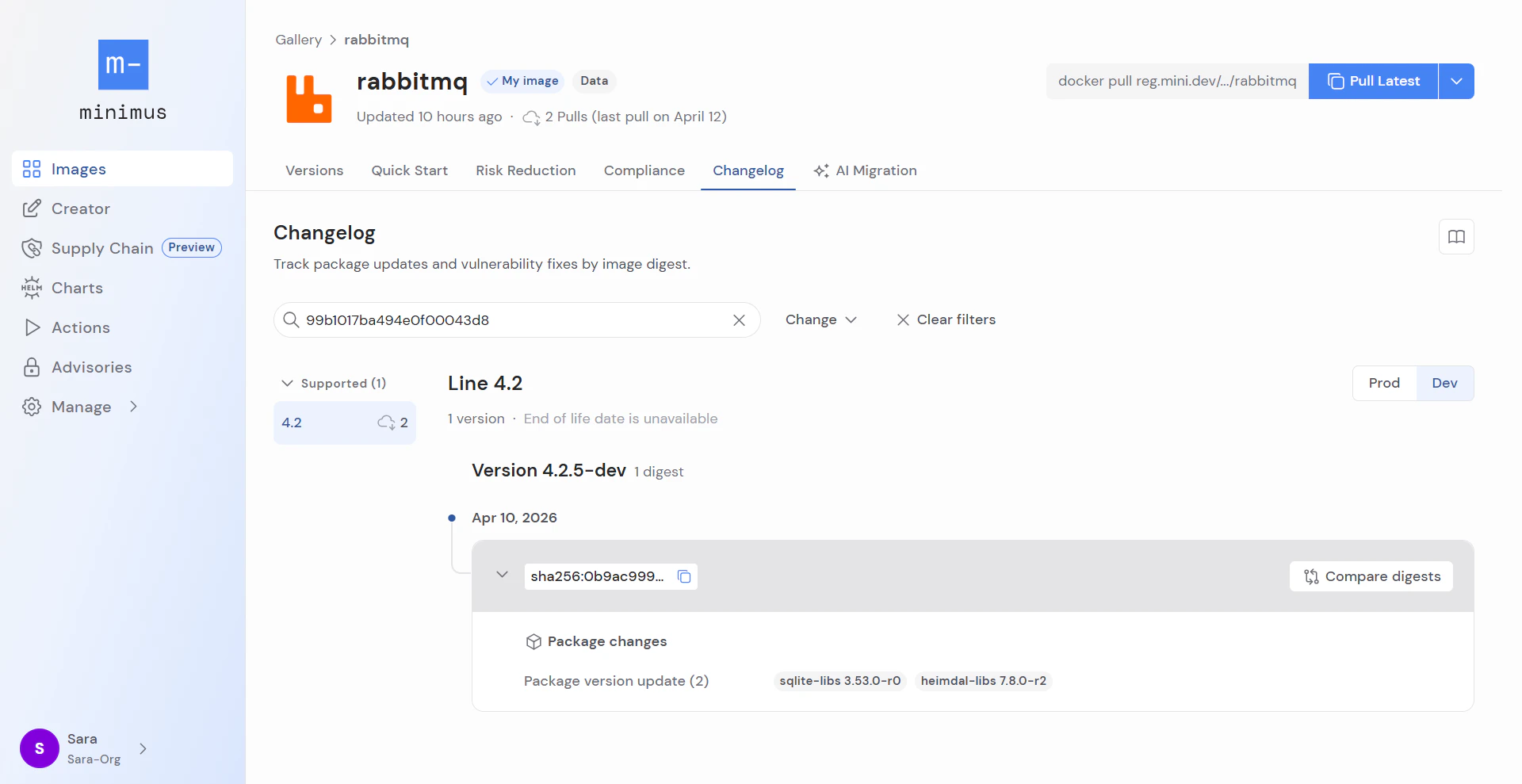
Task: Open the Quick Start tab
Action: coord(410,170)
